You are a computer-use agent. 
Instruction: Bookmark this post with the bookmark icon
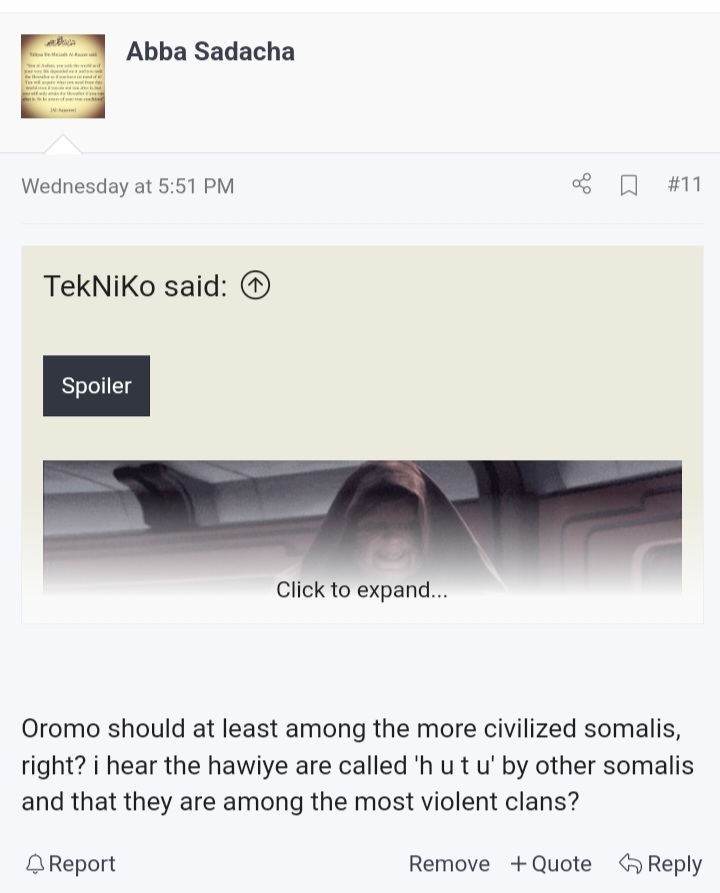[x=628, y=185]
